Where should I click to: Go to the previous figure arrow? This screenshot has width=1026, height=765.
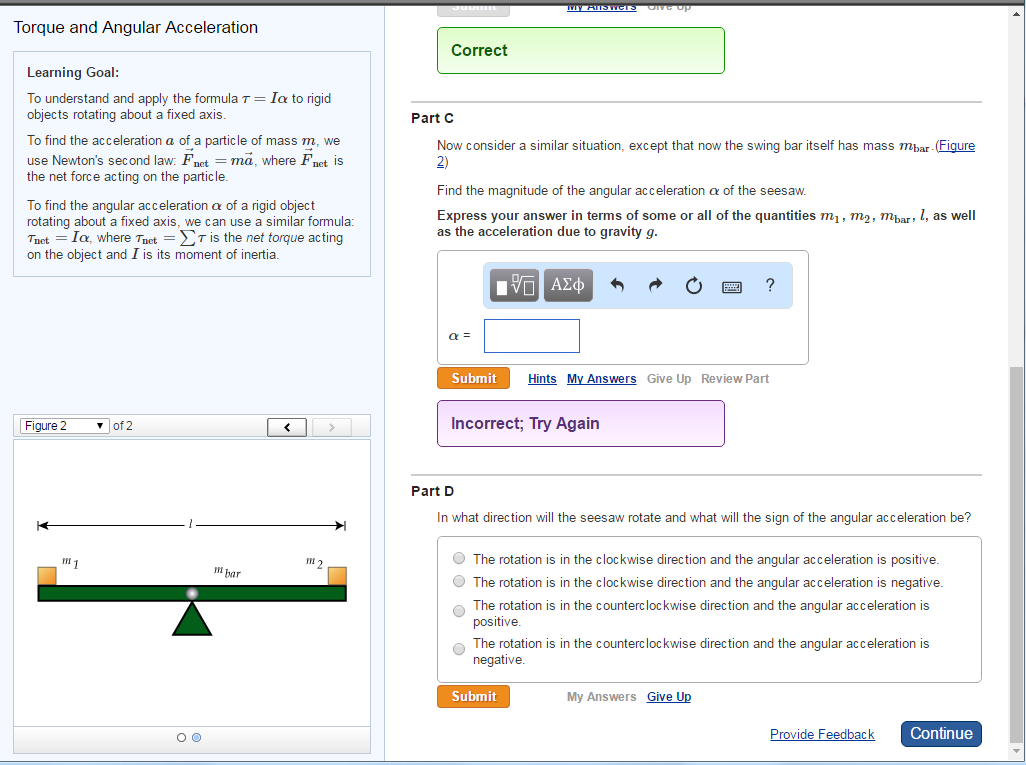pos(286,426)
